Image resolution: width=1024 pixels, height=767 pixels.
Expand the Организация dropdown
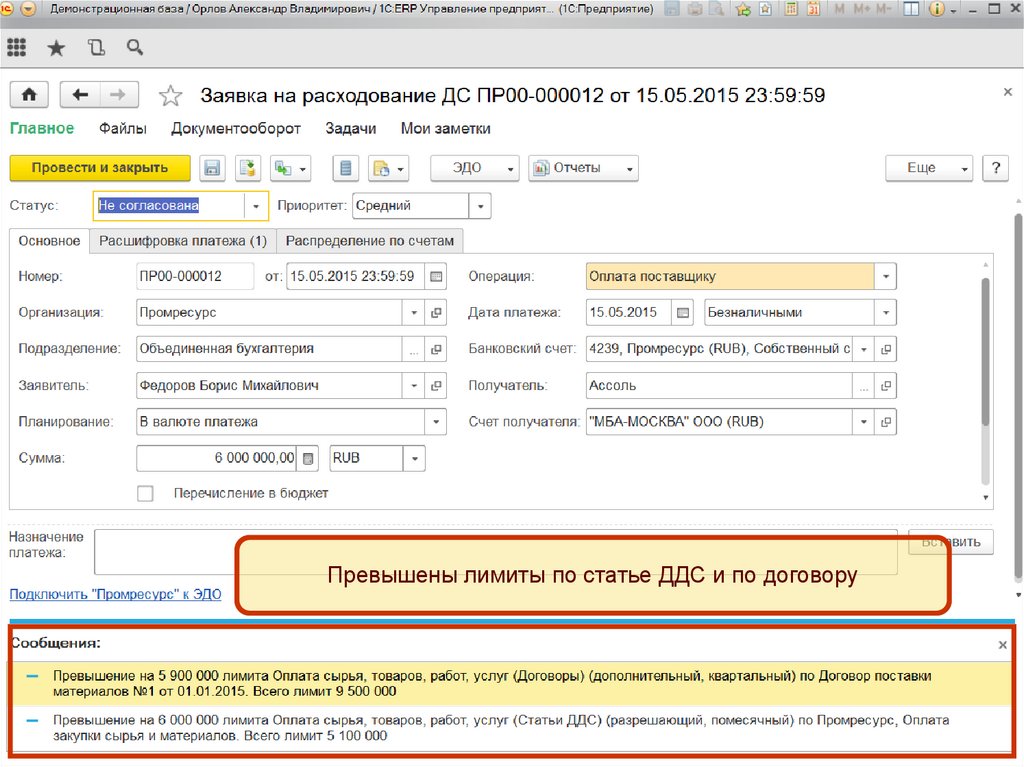(x=413, y=313)
